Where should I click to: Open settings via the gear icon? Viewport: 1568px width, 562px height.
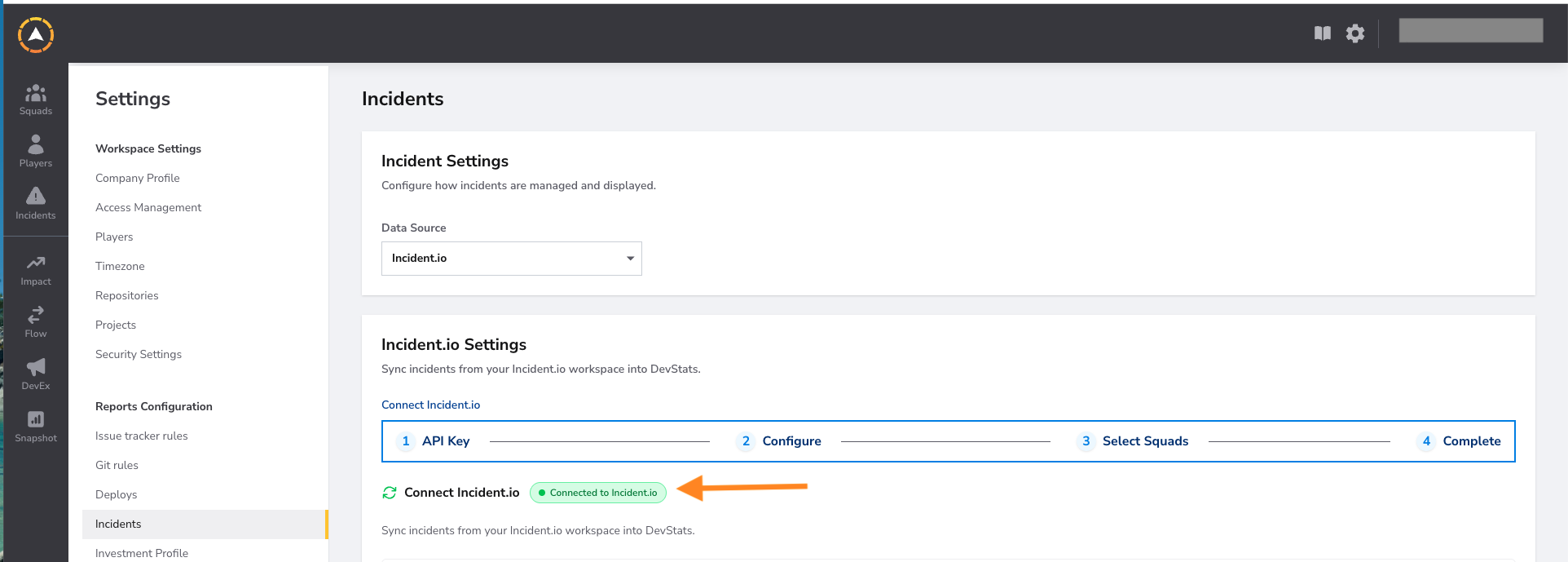pyautogui.click(x=1355, y=33)
